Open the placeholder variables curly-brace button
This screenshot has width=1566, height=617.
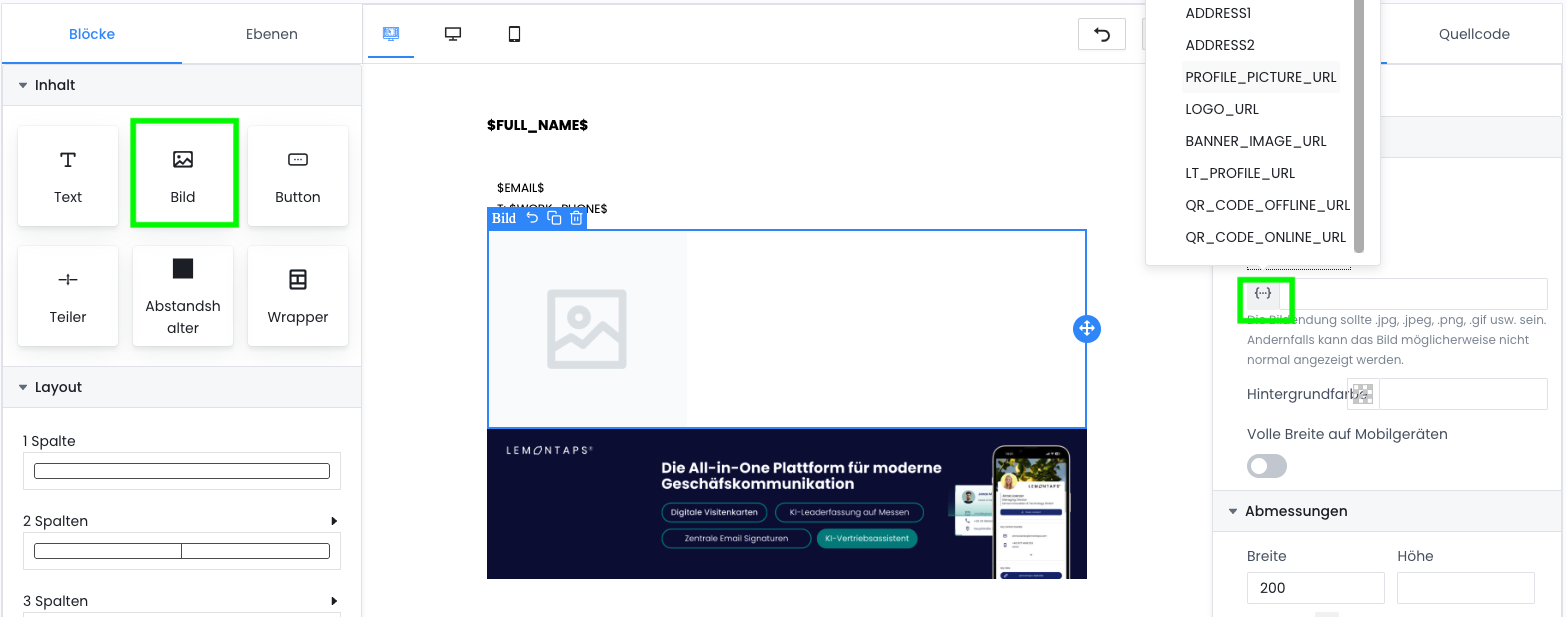(1264, 293)
